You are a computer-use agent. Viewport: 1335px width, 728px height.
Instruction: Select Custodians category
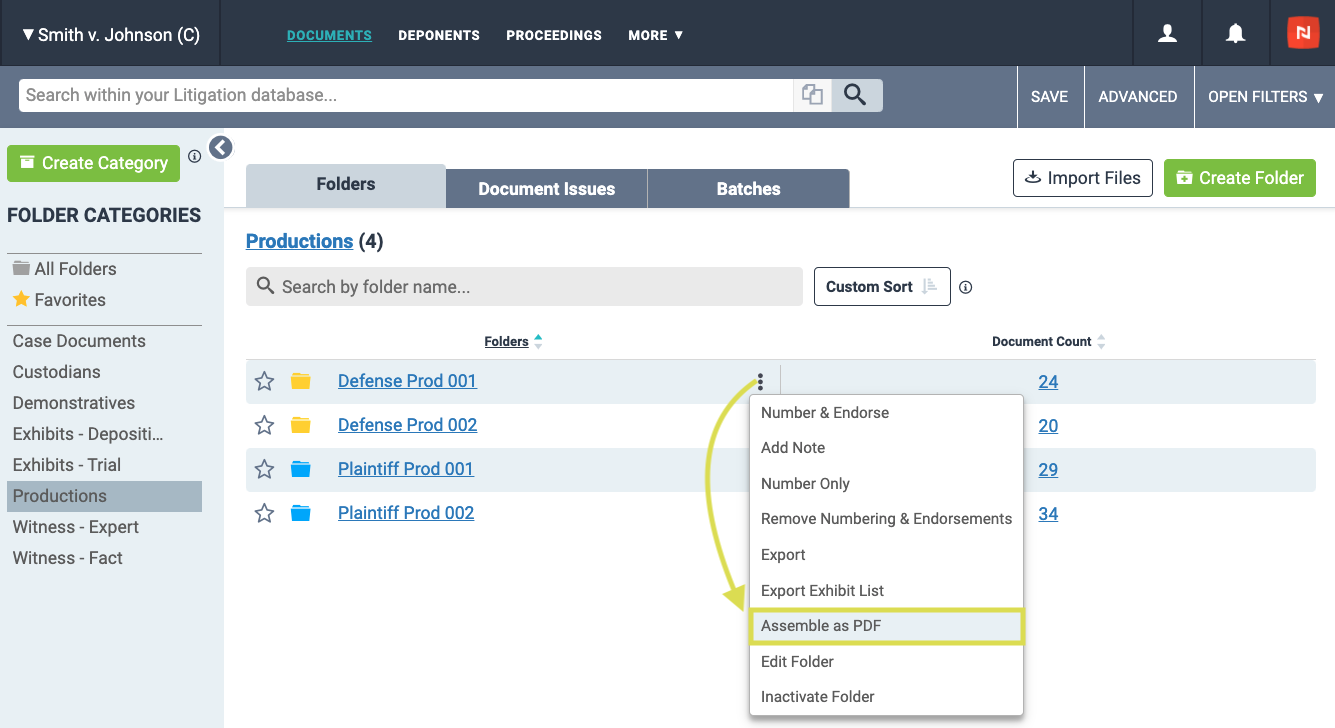pos(56,372)
